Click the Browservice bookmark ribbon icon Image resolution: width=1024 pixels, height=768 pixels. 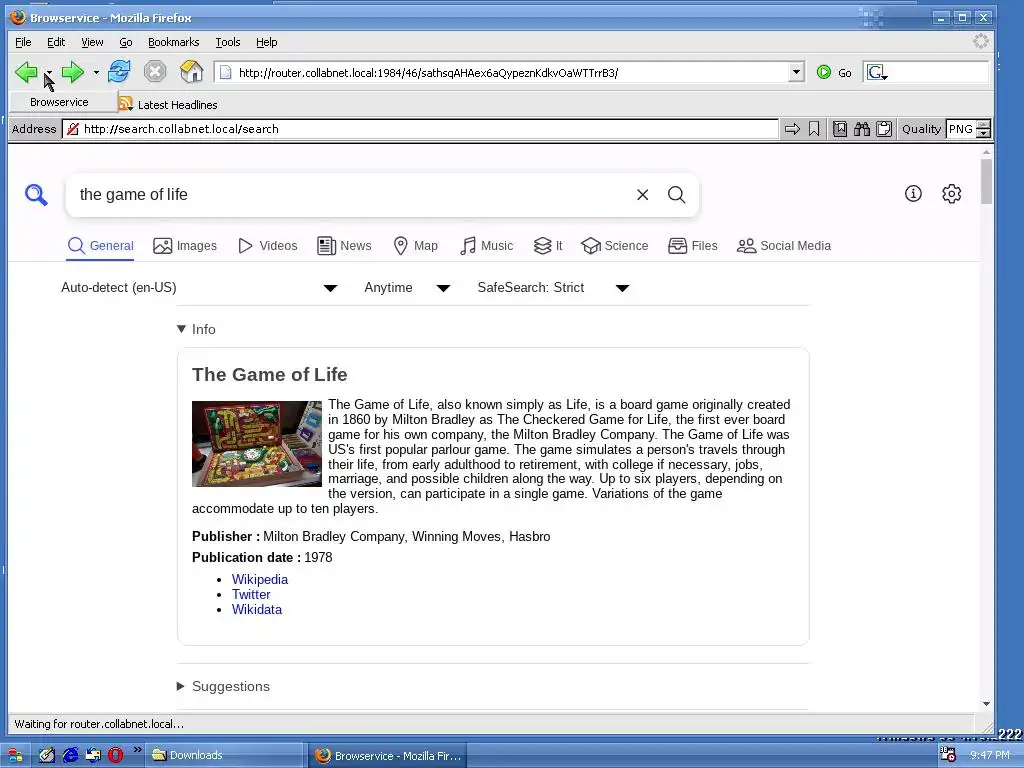pyautogui.click(x=814, y=129)
